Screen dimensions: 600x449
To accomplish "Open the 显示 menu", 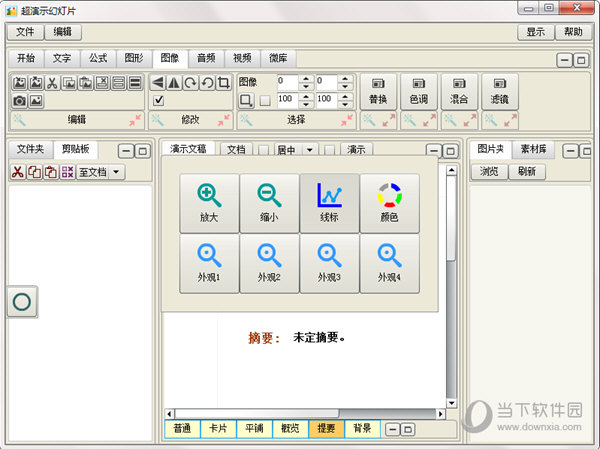I will pyautogui.click(x=536, y=32).
